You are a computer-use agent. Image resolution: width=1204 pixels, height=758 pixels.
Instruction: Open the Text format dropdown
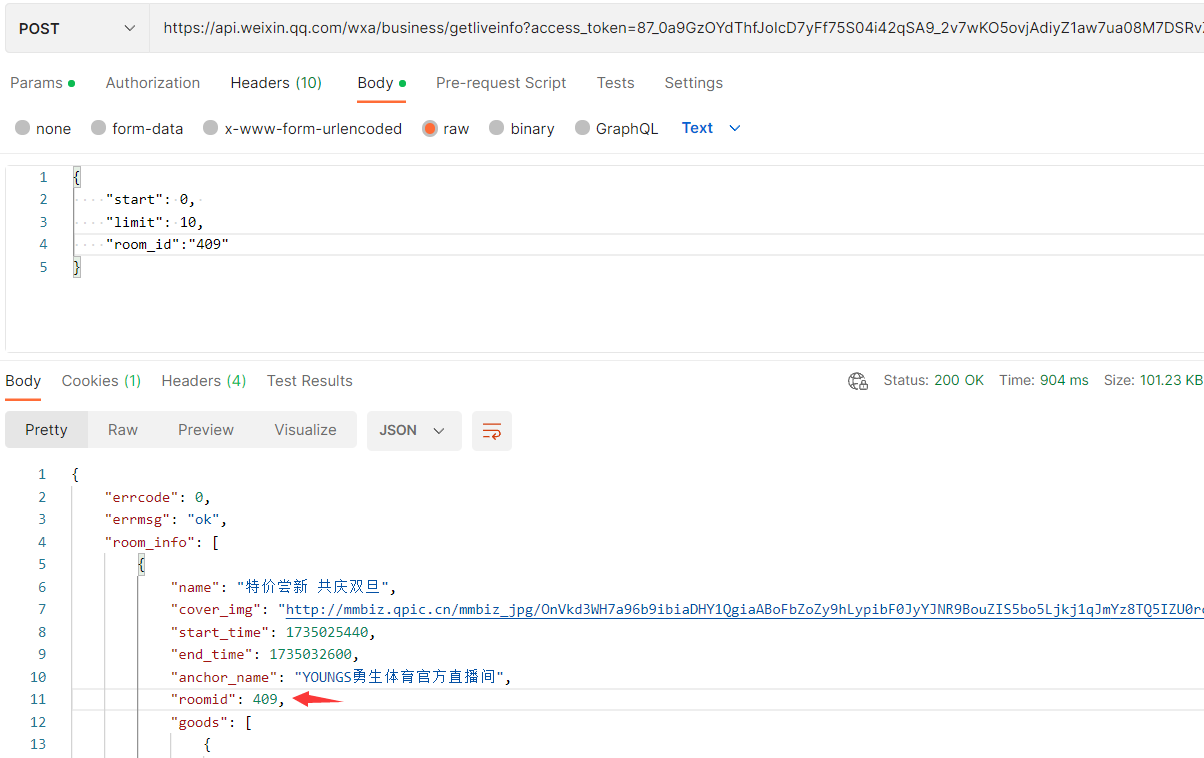[x=711, y=128]
